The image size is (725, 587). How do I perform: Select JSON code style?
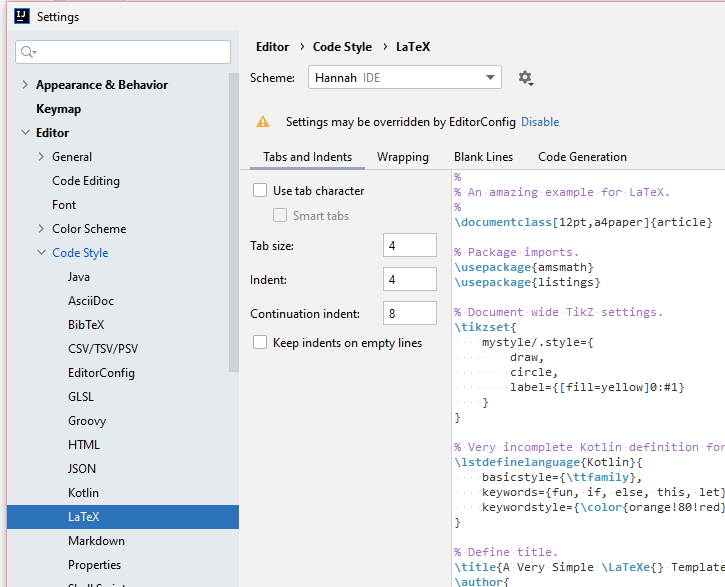(82, 469)
